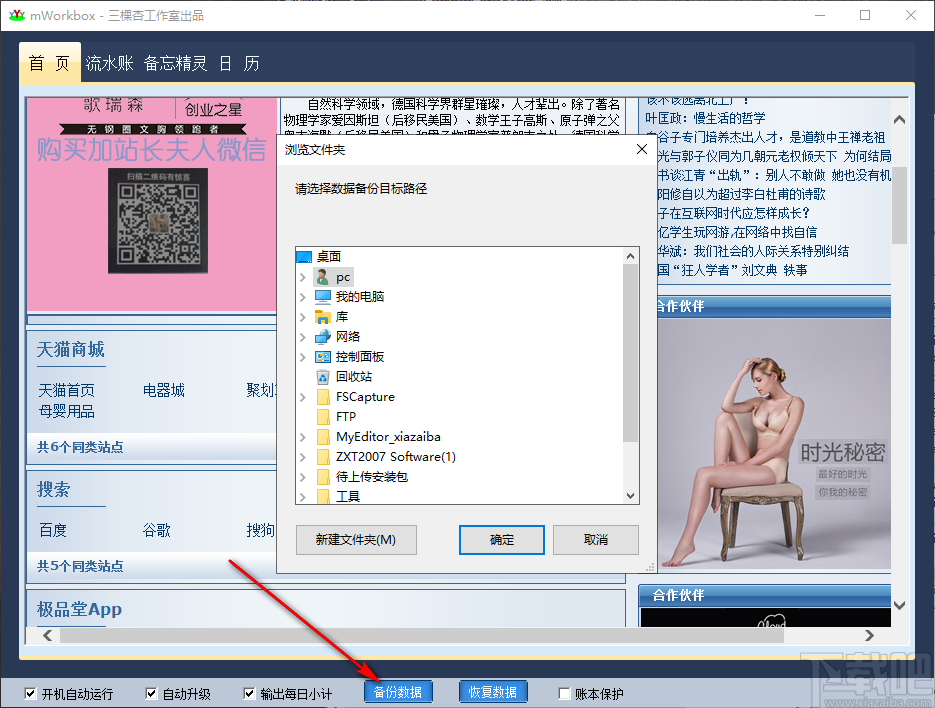The height and width of the screenshot is (708, 935).
Task: Click the FSCapture folder icon
Action: point(323,397)
